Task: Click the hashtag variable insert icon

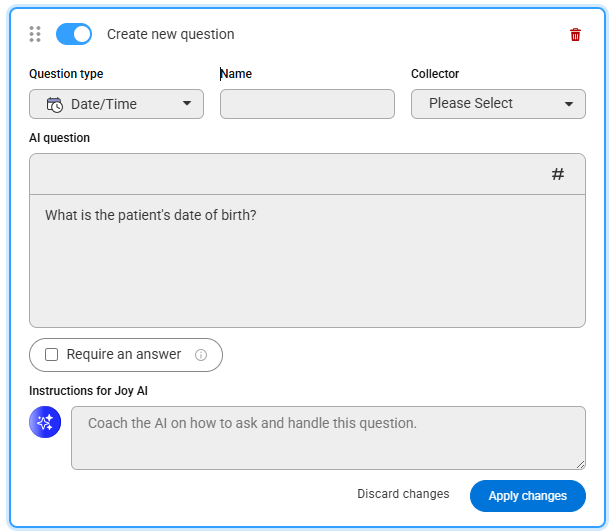Action: coord(558,174)
